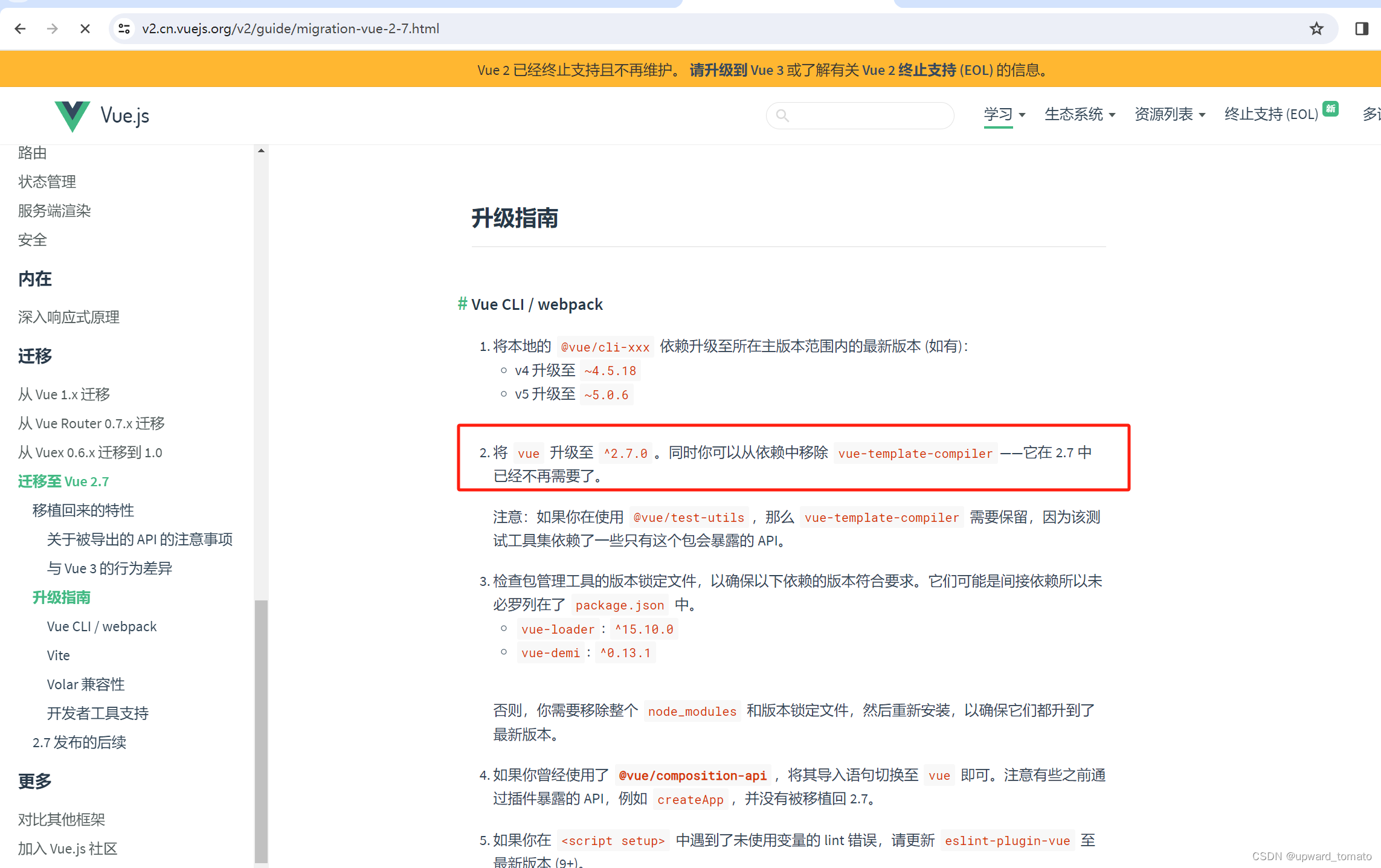This screenshot has width=1381, height=868.
Task: Click the browser forward arrow
Action: pos(53,28)
